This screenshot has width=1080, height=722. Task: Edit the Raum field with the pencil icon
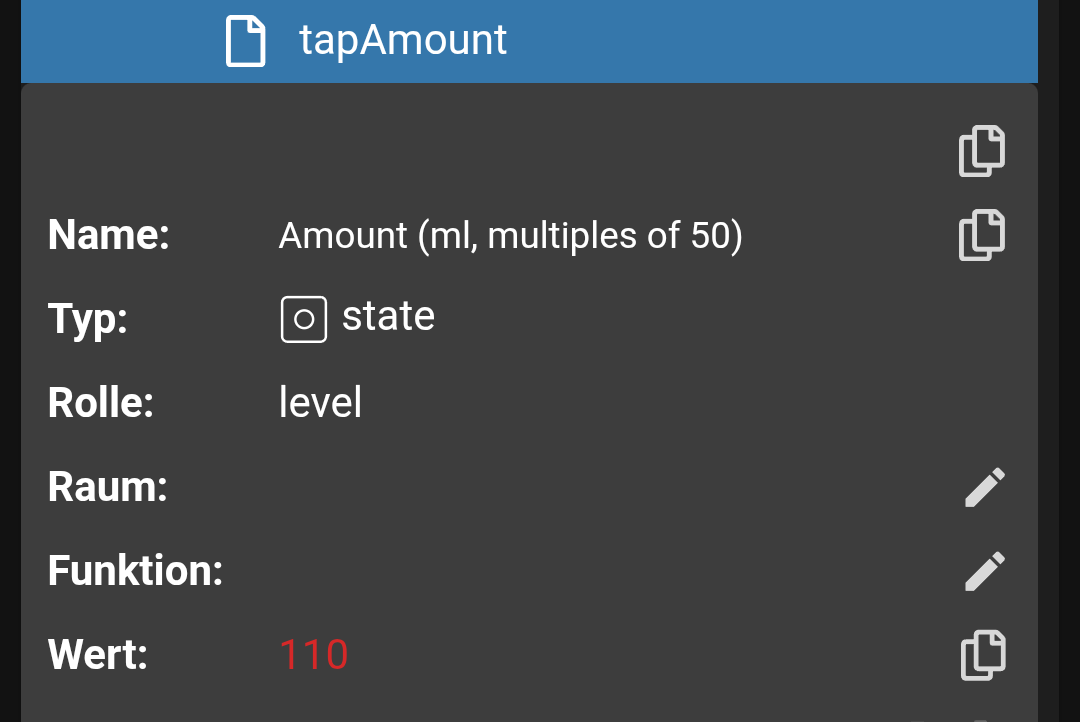[x=984, y=487]
